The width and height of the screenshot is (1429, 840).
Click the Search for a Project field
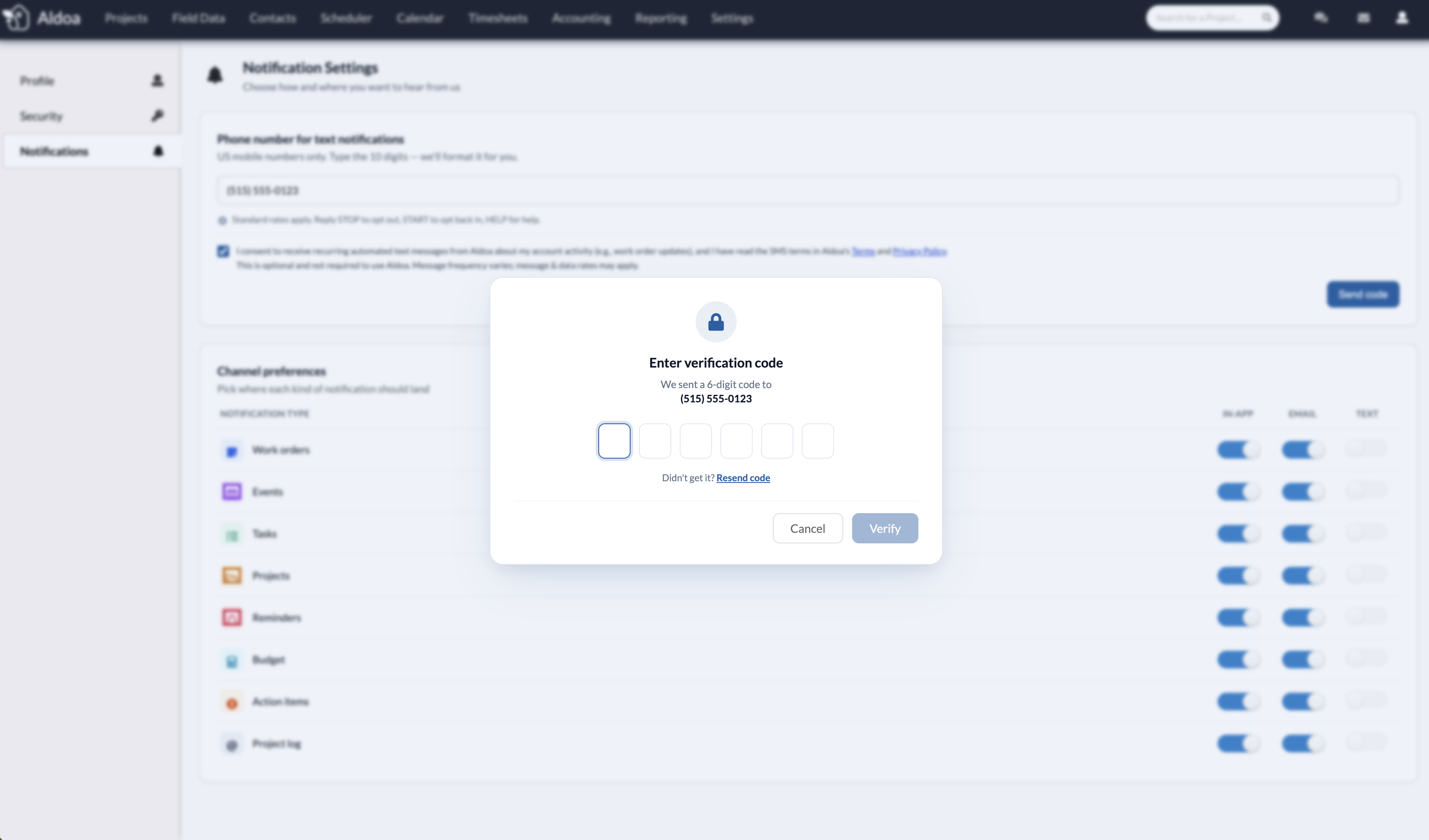[x=1213, y=18]
